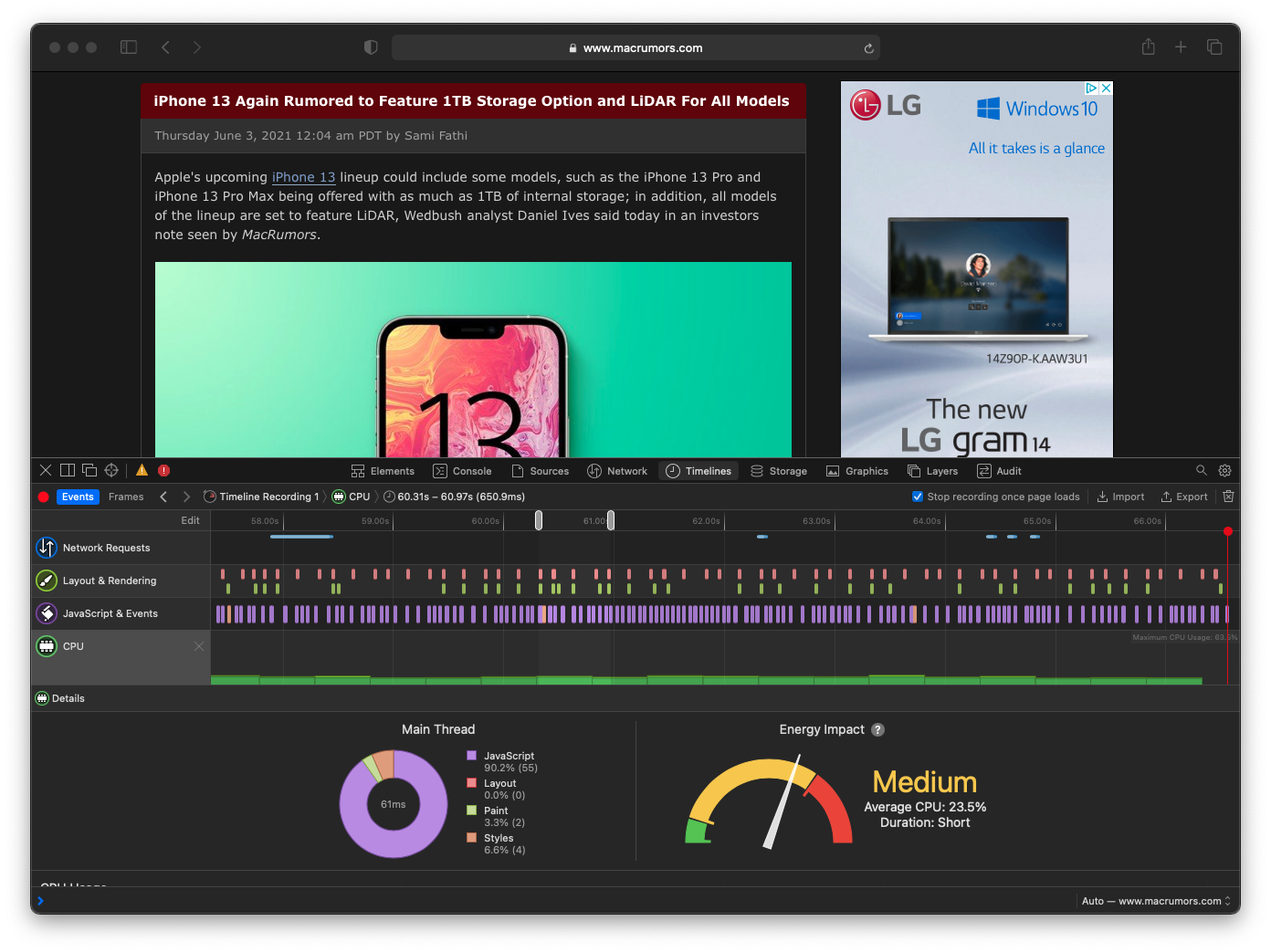Clear the timeline recording trash icon
The width and height of the screenshot is (1271, 952).
pyautogui.click(x=1228, y=497)
